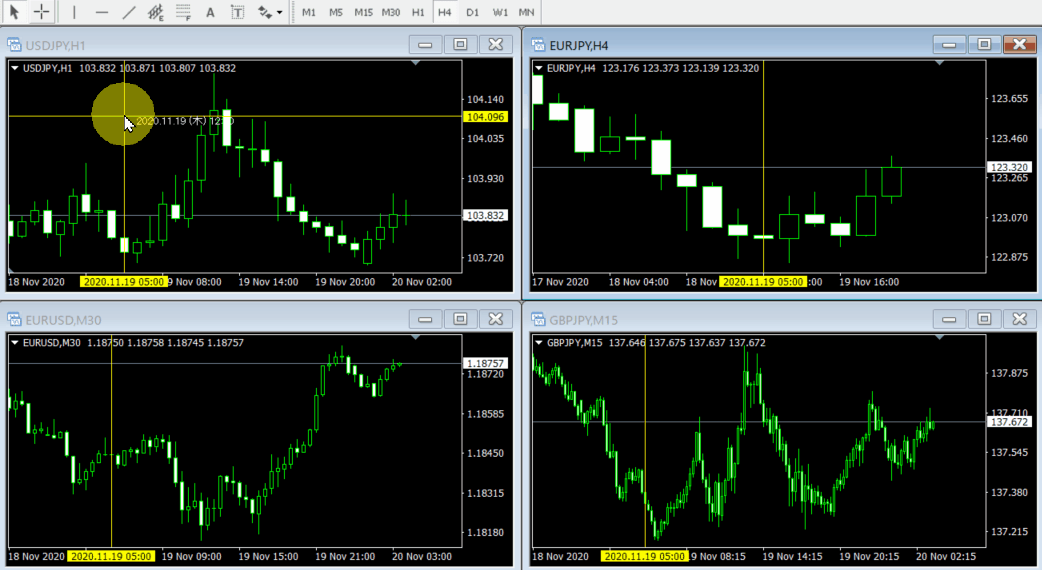Switch to M5 timeframe

[x=336, y=12]
